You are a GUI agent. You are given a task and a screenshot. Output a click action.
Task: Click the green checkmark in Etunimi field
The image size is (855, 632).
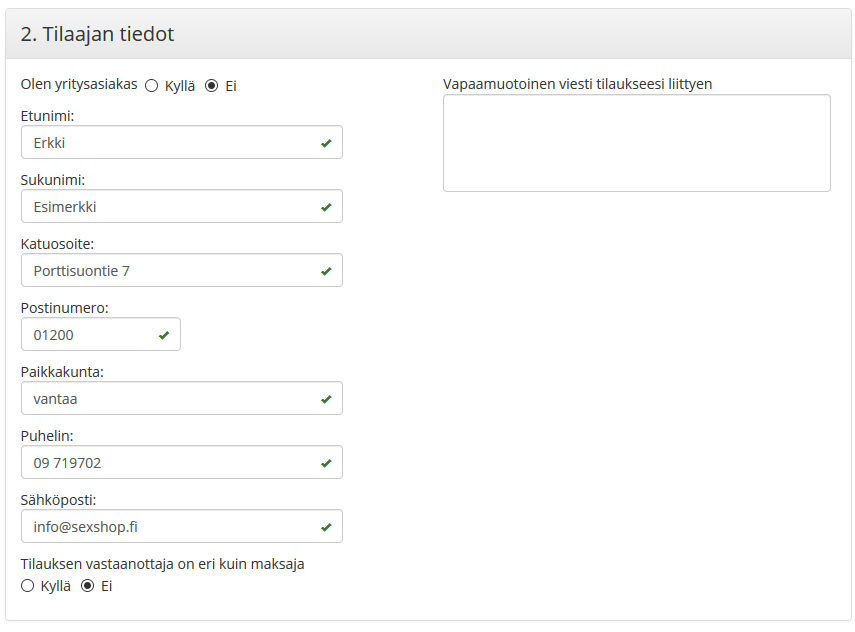tap(326, 143)
